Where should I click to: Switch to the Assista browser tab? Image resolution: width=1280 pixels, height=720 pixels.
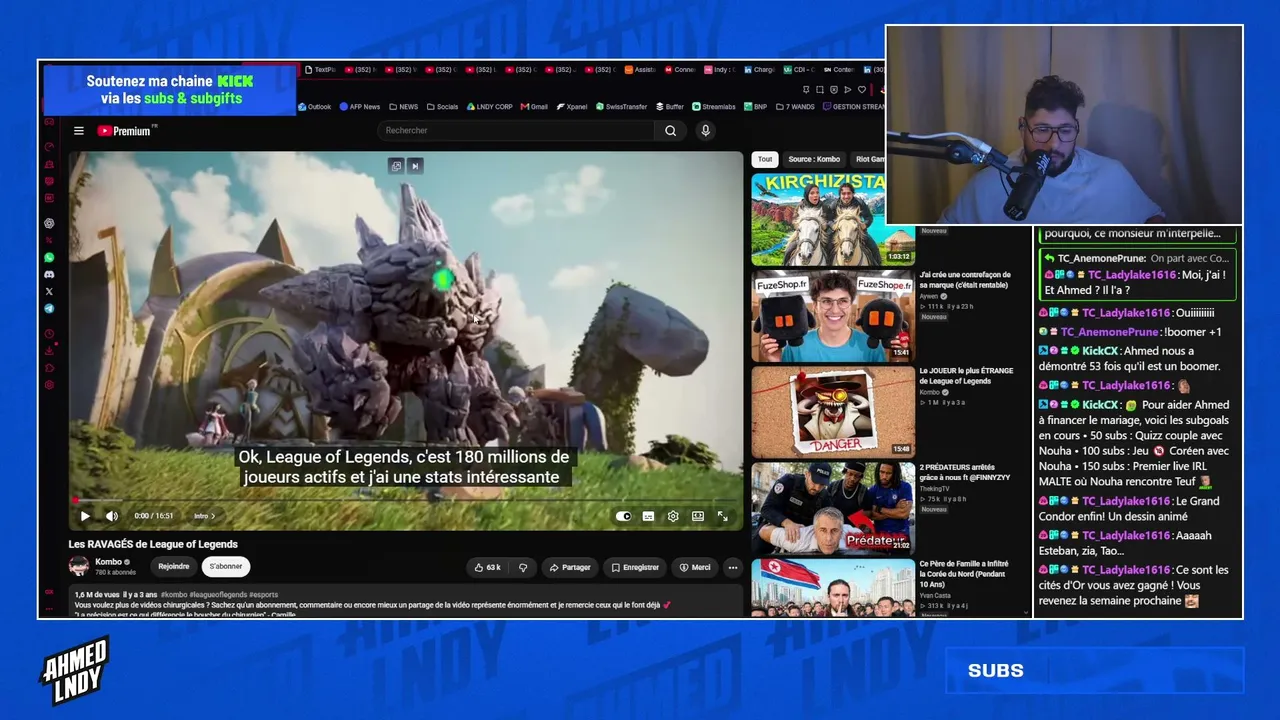pos(640,70)
